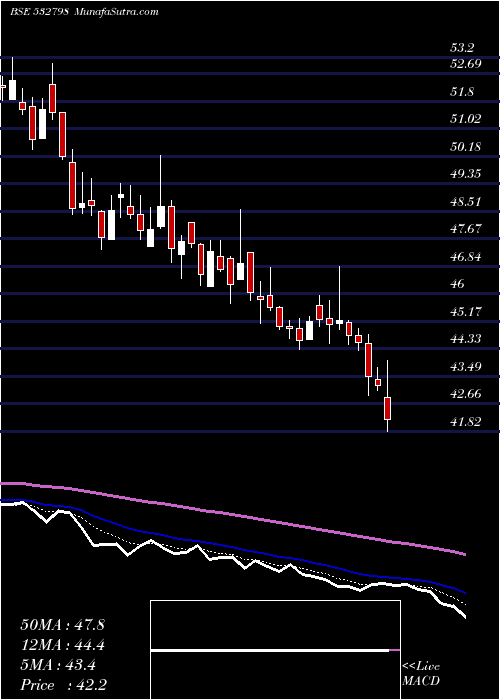This screenshot has width=500, height=700.
Task: Click the '50MA : 47.8' readout
Action: (x=62, y=625)
